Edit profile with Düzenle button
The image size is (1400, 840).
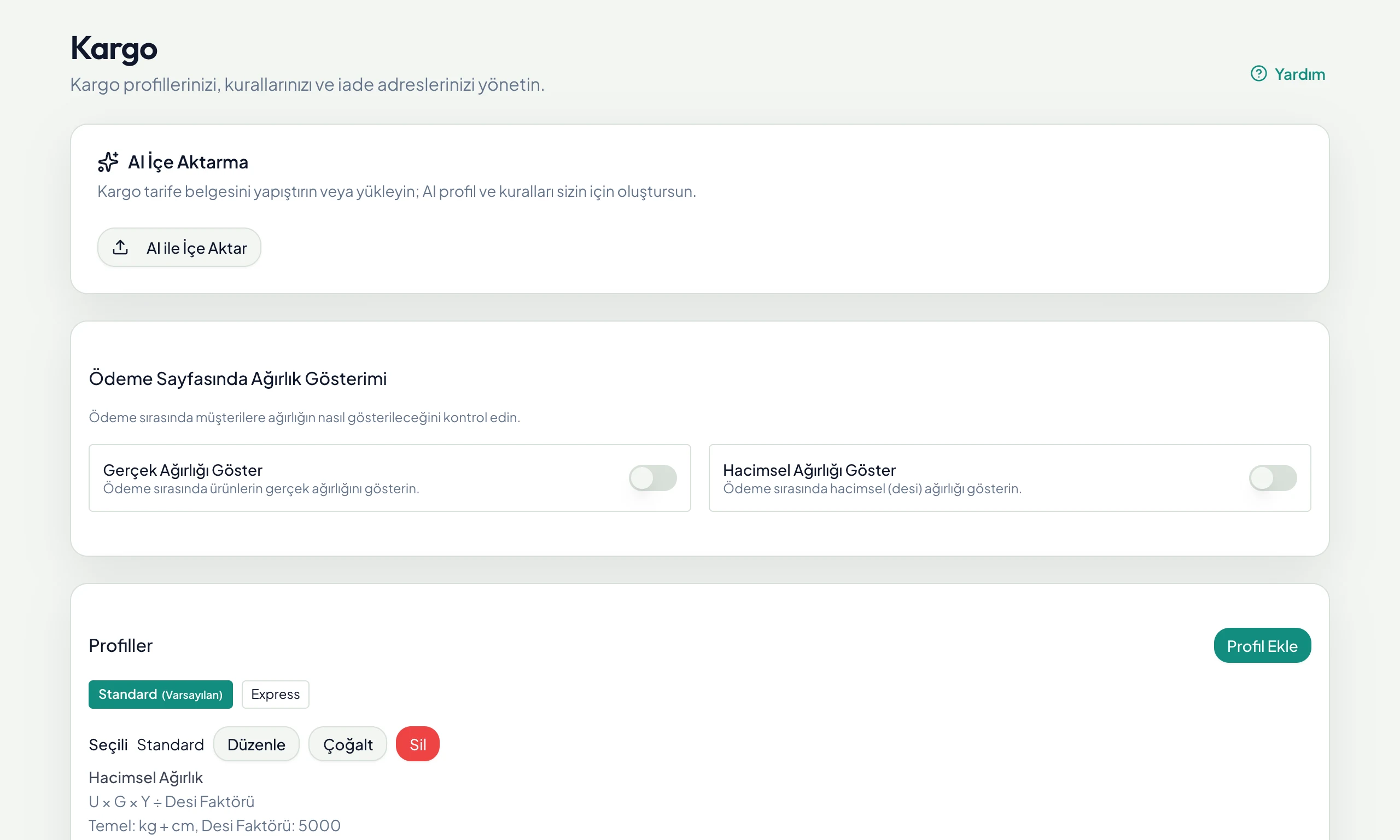[x=256, y=744]
